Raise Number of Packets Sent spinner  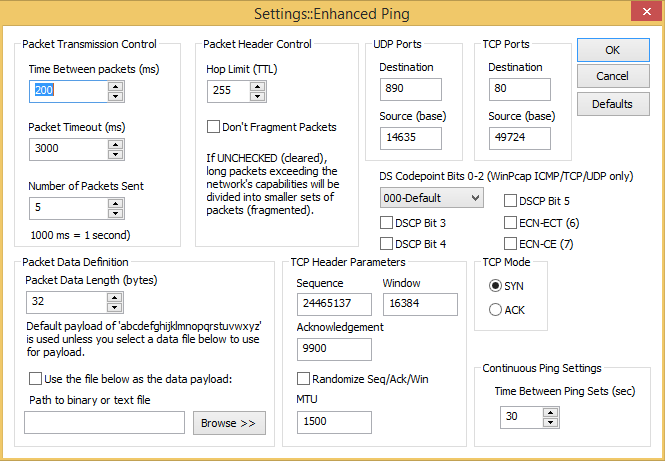tap(115, 204)
